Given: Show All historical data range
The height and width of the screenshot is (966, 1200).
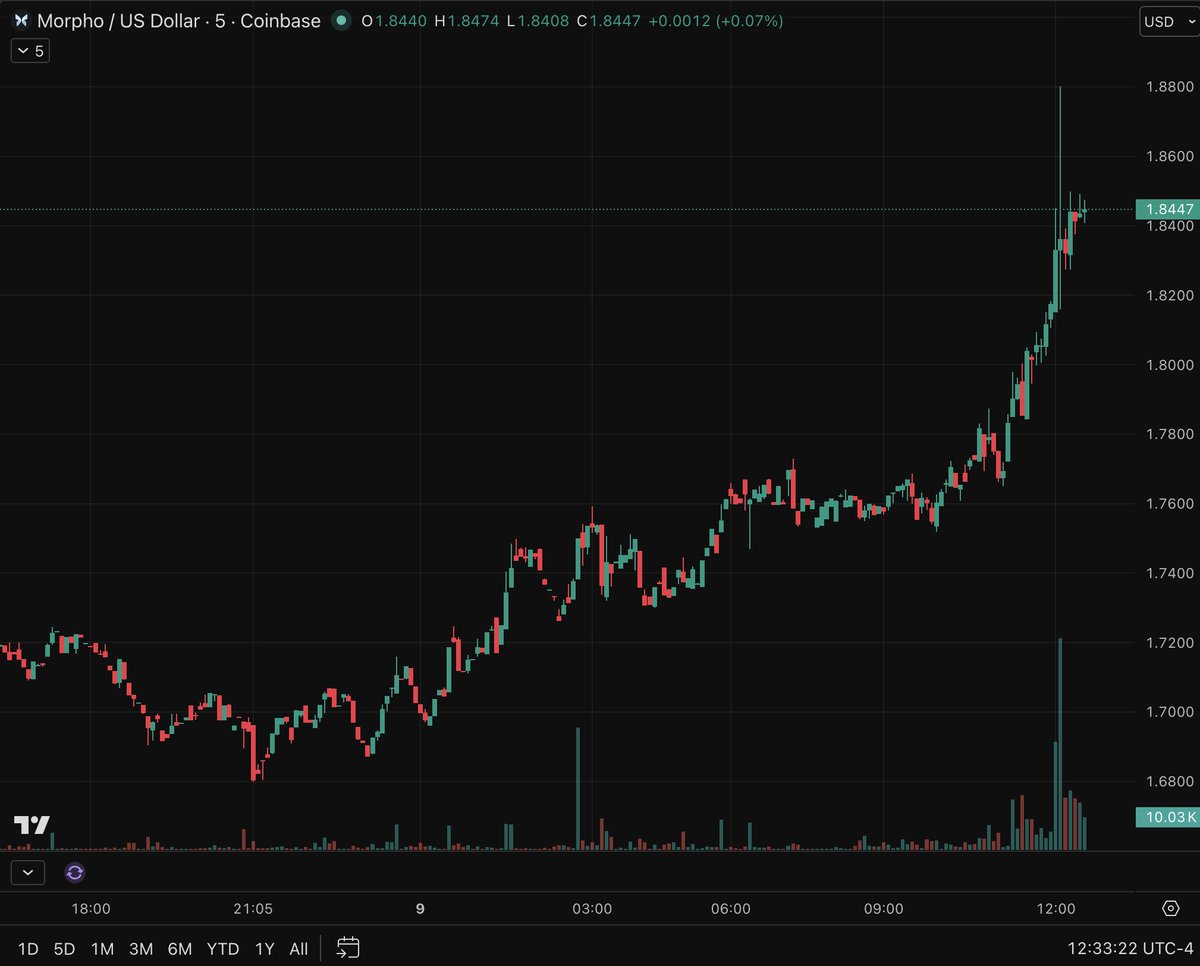Looking at the screenshot, I should pos(298,948).
